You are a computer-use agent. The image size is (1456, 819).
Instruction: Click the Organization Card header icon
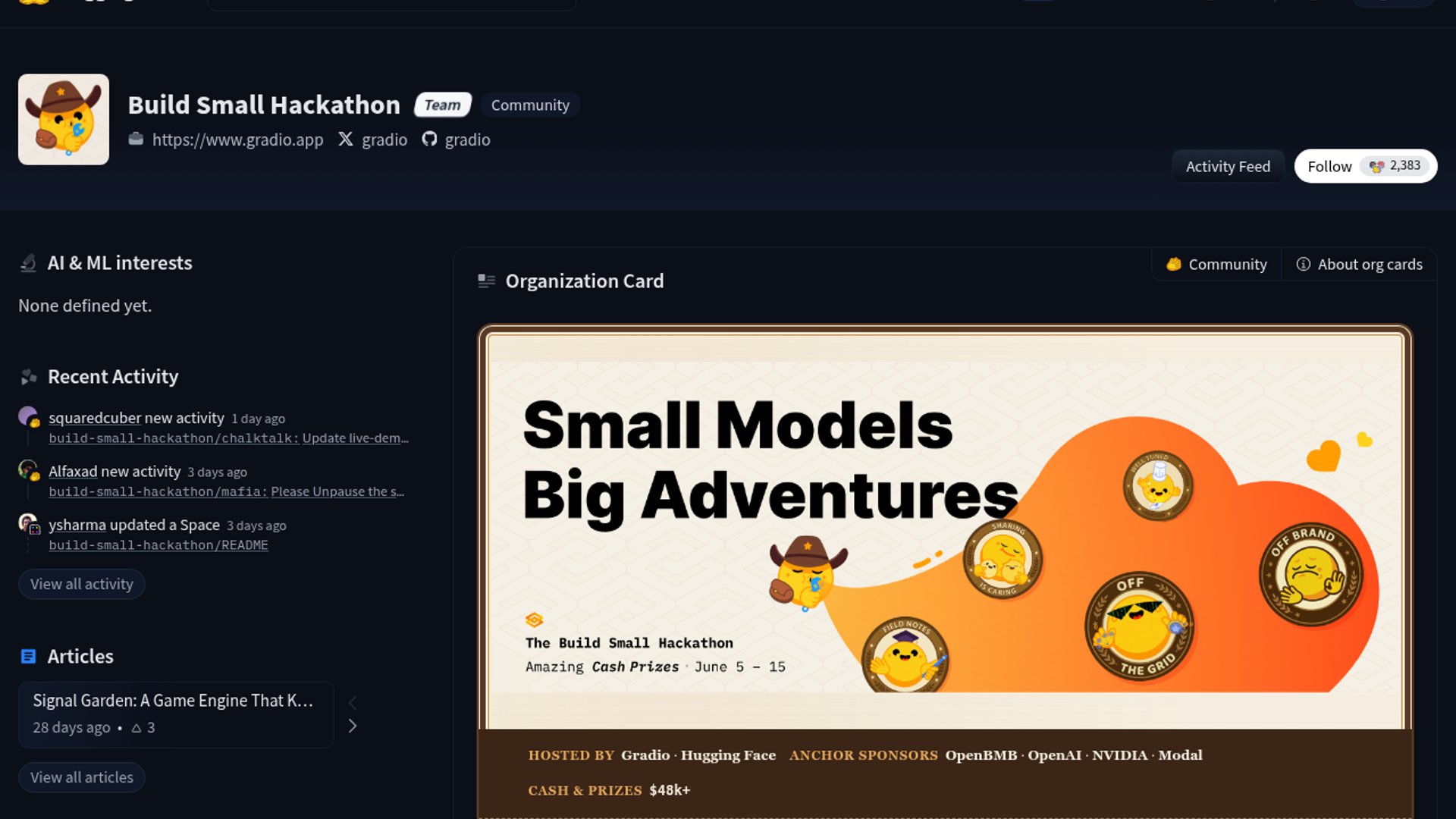(487, 281)
